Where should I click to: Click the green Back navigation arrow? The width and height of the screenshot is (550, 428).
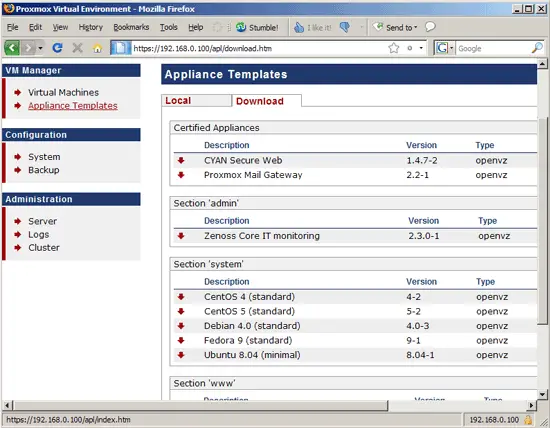click(12, 48)
